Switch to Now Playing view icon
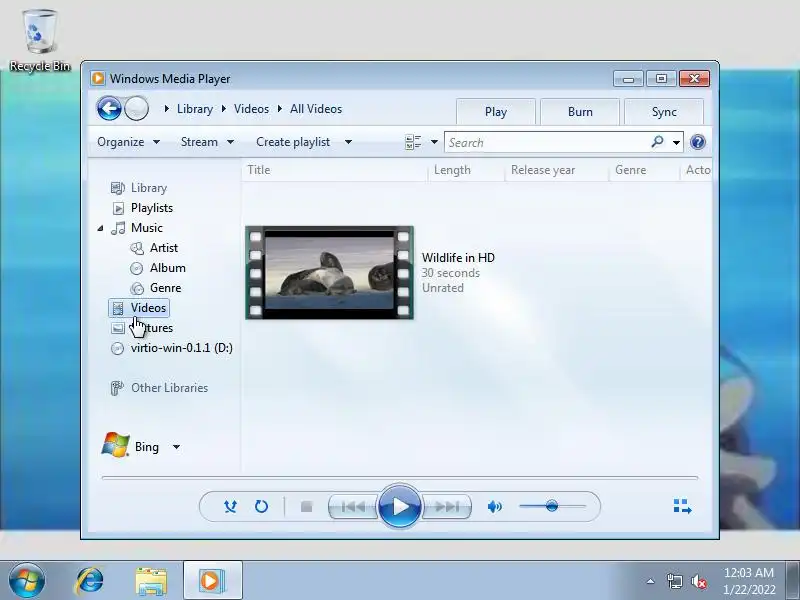The width and height of the screenshot is (800, 600). [x=682, y=506]
